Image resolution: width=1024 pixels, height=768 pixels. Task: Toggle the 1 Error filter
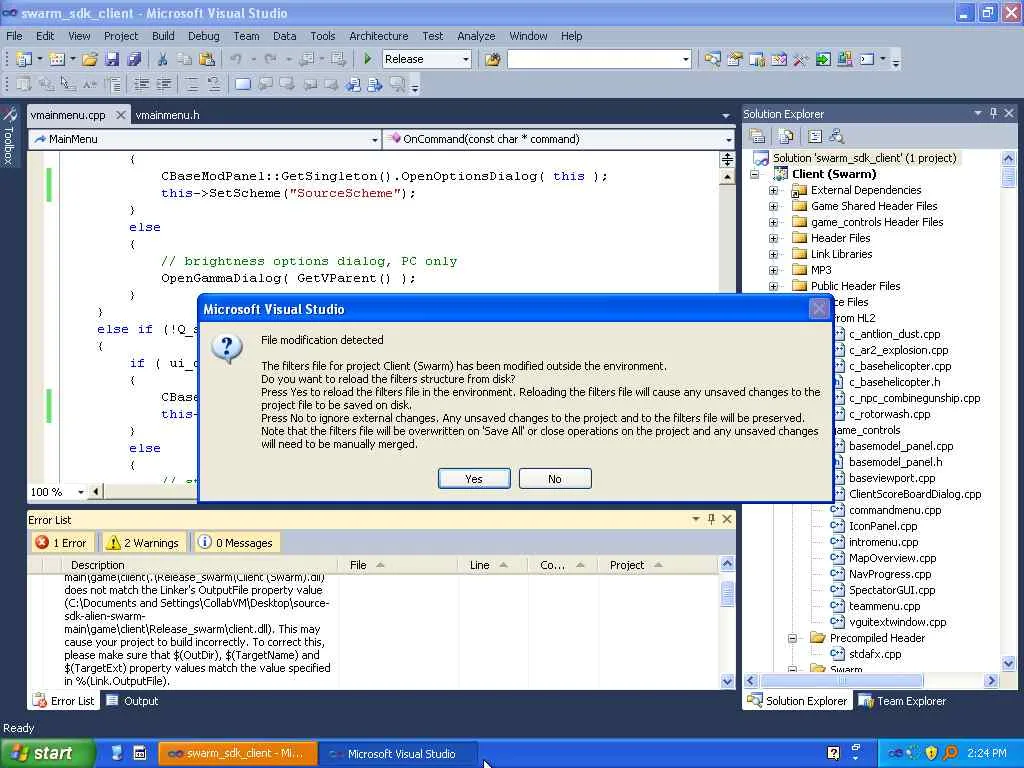pos(62,543)
